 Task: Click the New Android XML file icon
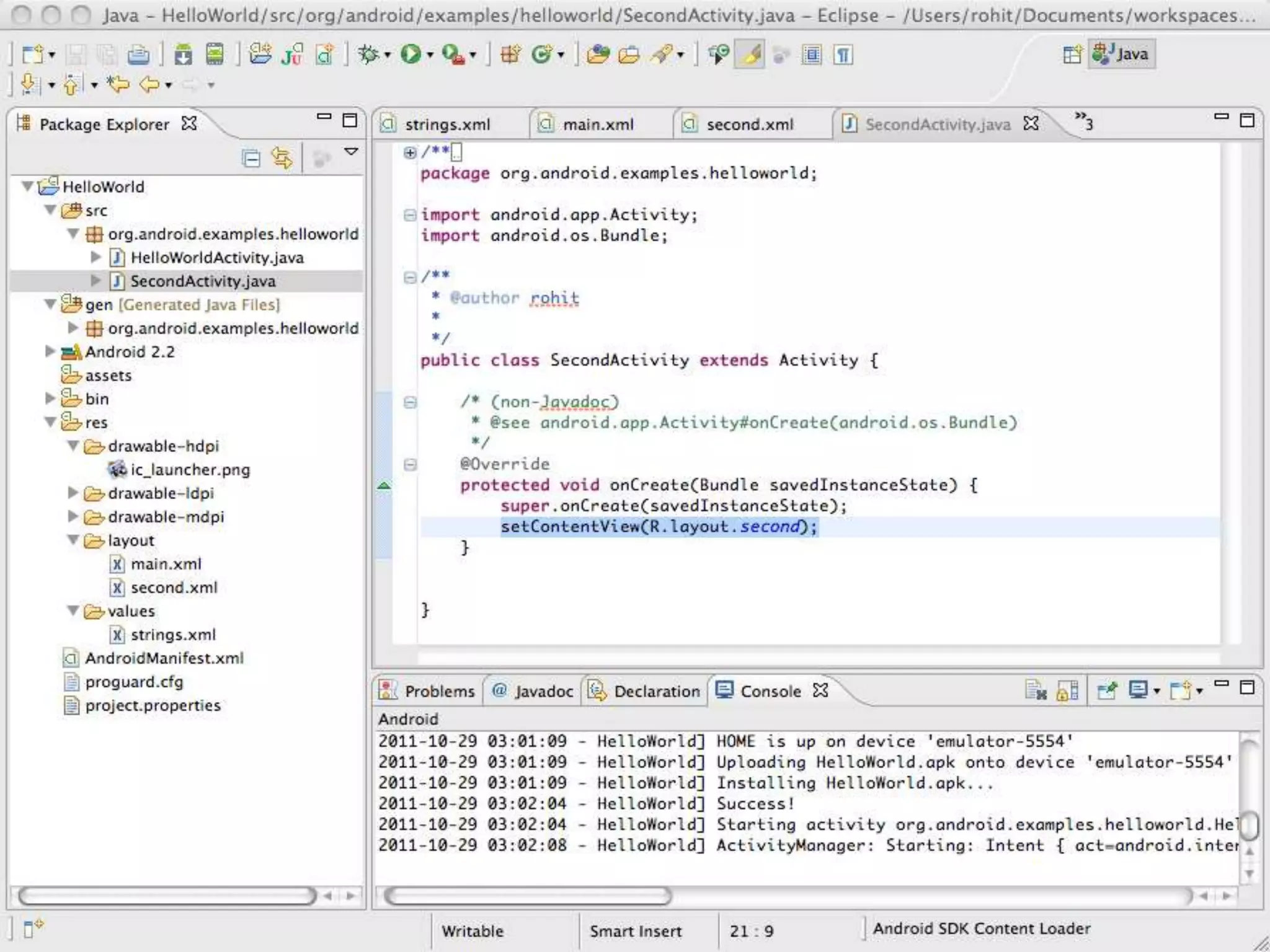pyautogui.click(x=325, y=55)
